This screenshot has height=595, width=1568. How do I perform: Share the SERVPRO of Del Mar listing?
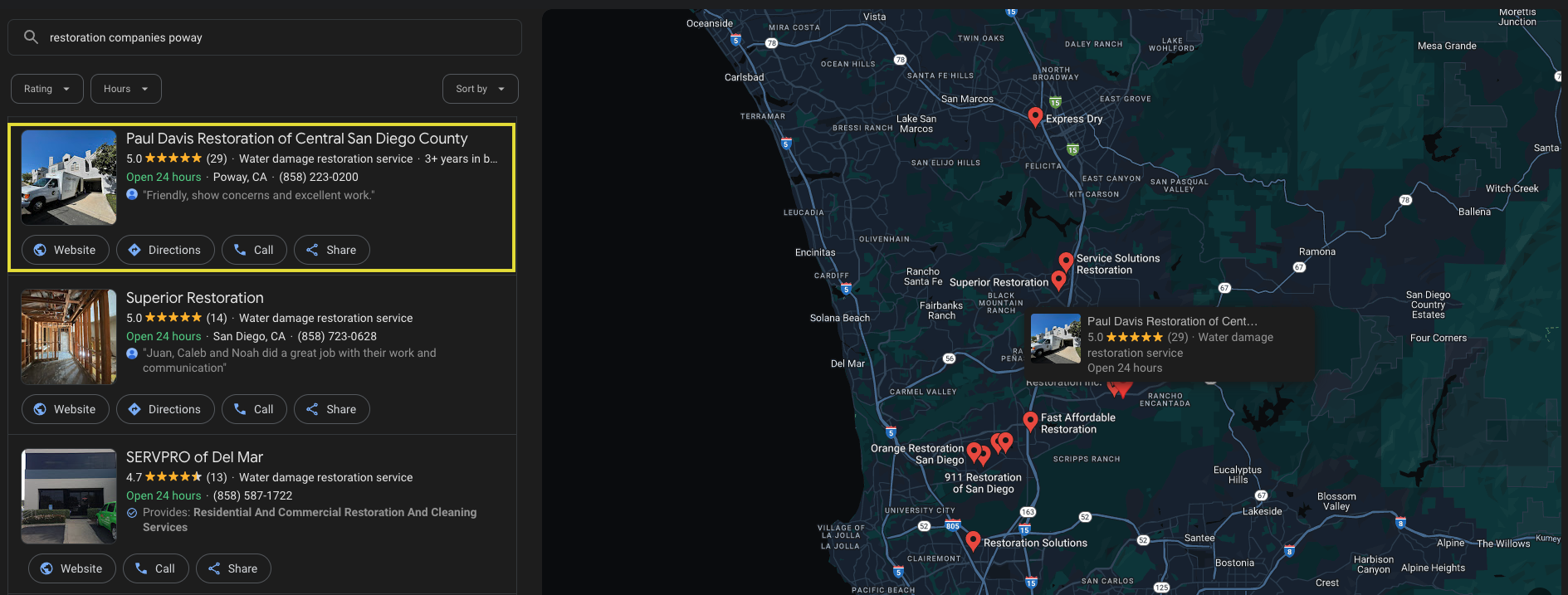pyautogui.click(x=233, y=568)
